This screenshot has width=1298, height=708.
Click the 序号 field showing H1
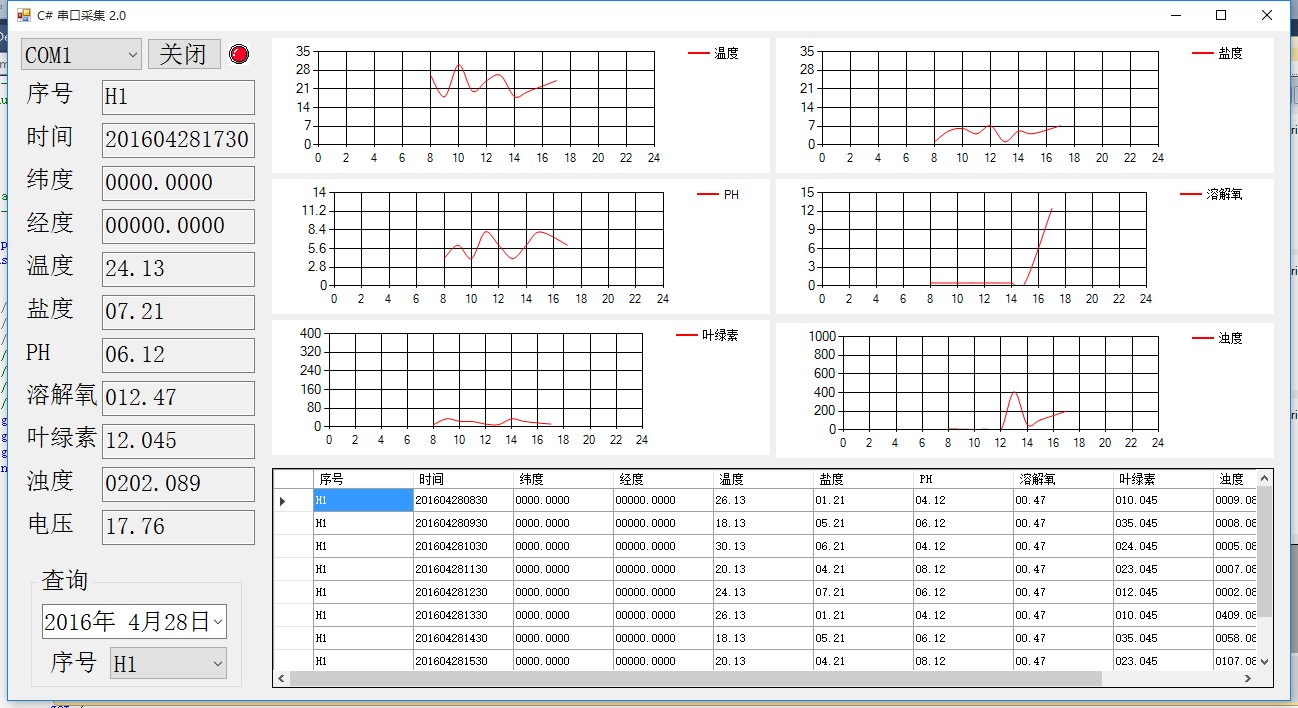coord(177,97)
